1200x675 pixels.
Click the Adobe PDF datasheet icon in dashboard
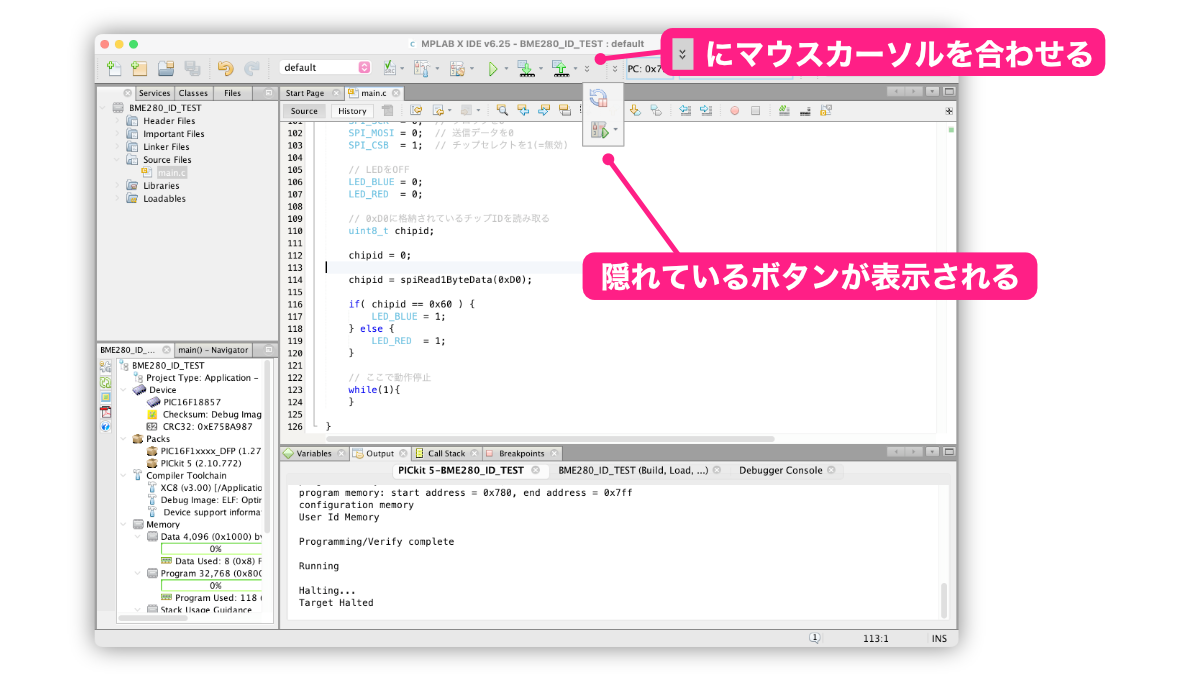pyautogui.click(x=105, y=412)
